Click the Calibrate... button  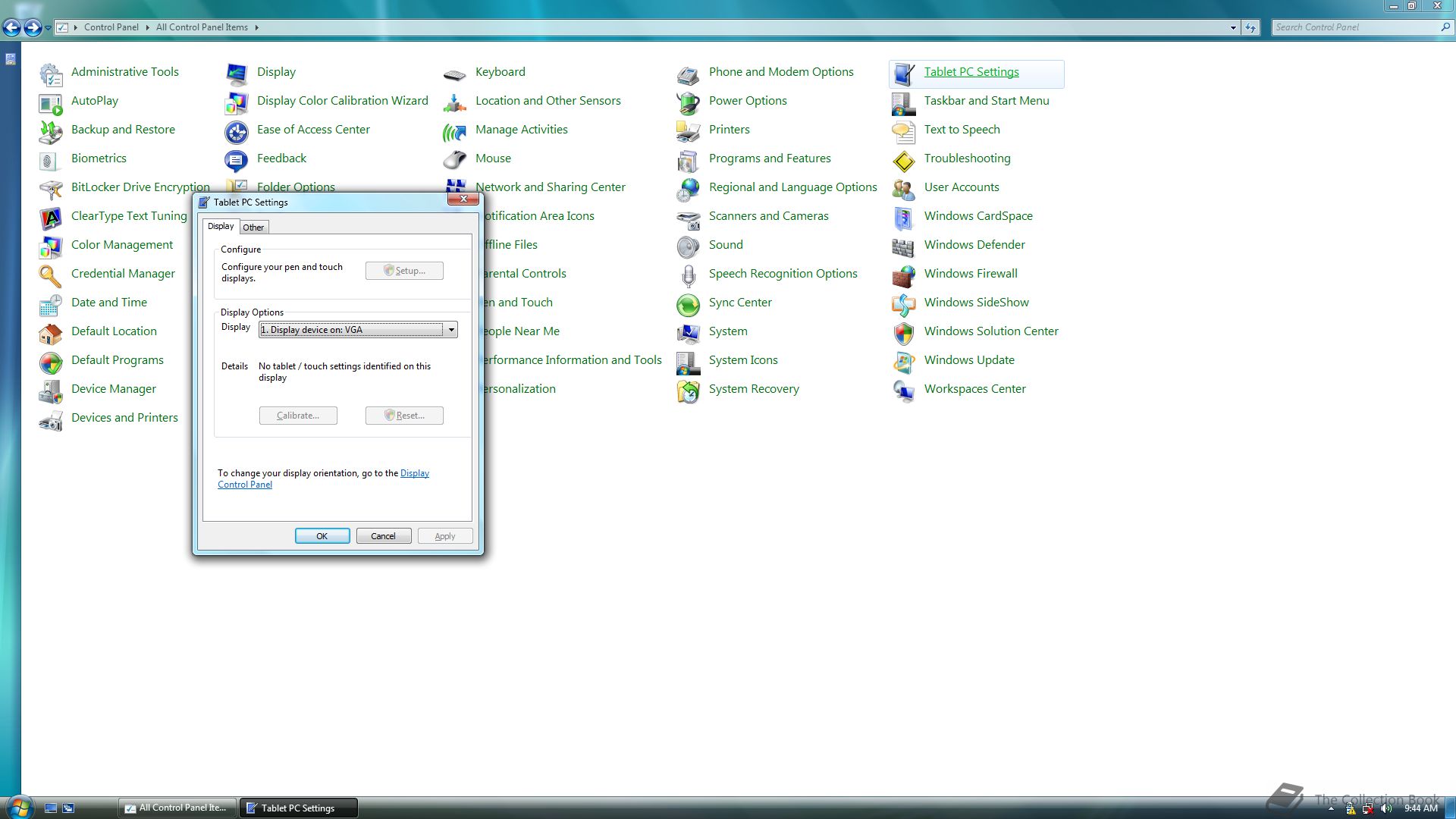click(298, 416)
